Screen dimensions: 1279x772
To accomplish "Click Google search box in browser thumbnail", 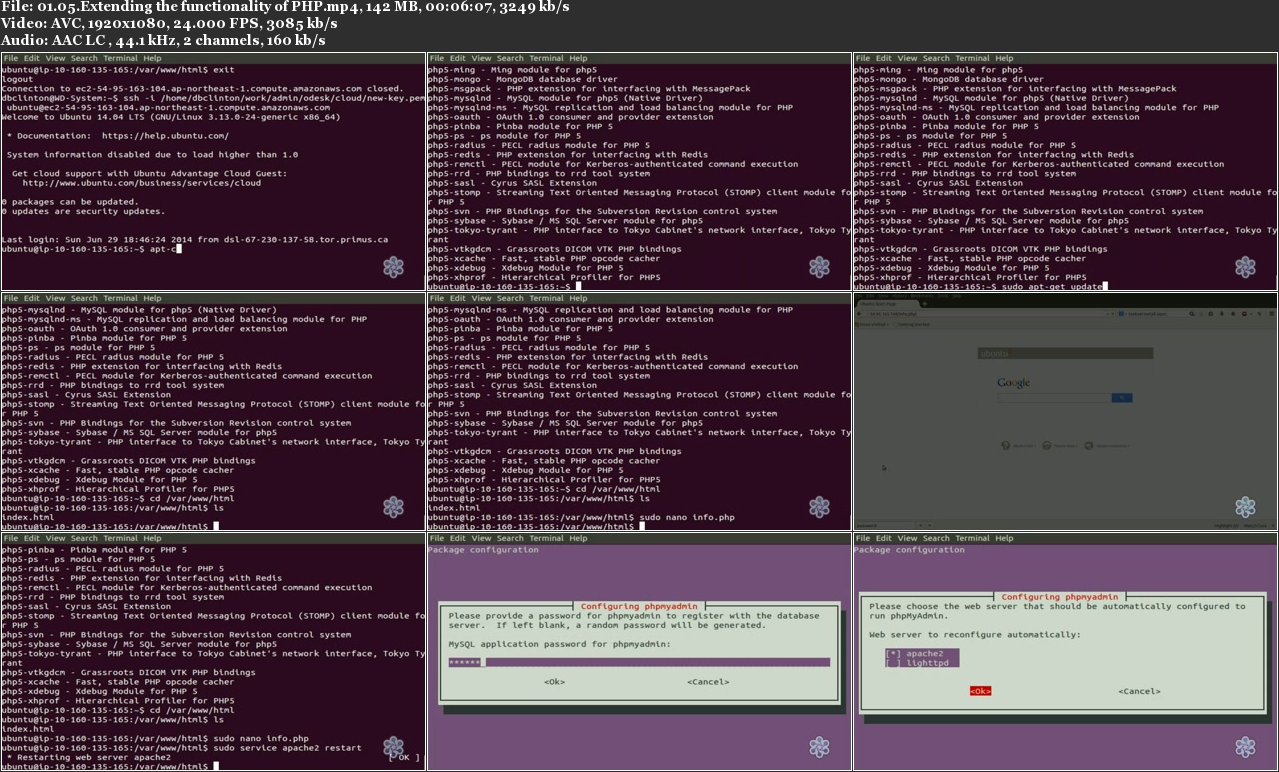I will [x=1053, y=398].
